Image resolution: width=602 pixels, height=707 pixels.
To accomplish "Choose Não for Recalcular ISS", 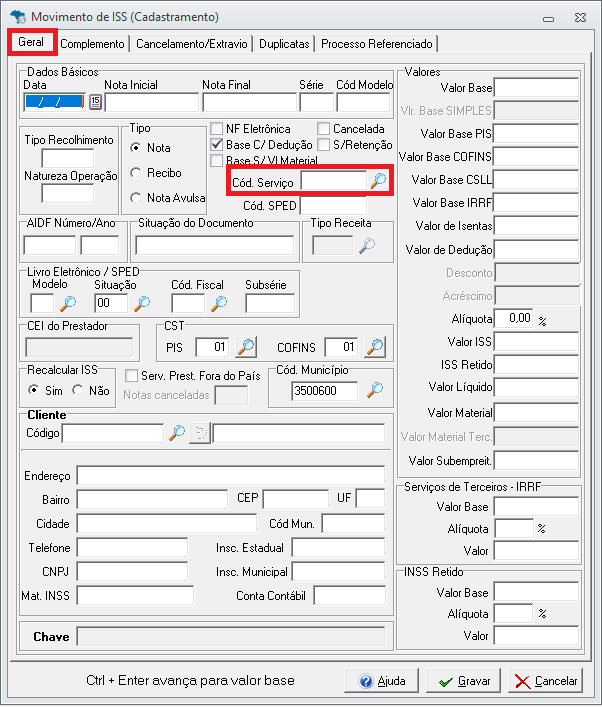I will coord(78,390).
